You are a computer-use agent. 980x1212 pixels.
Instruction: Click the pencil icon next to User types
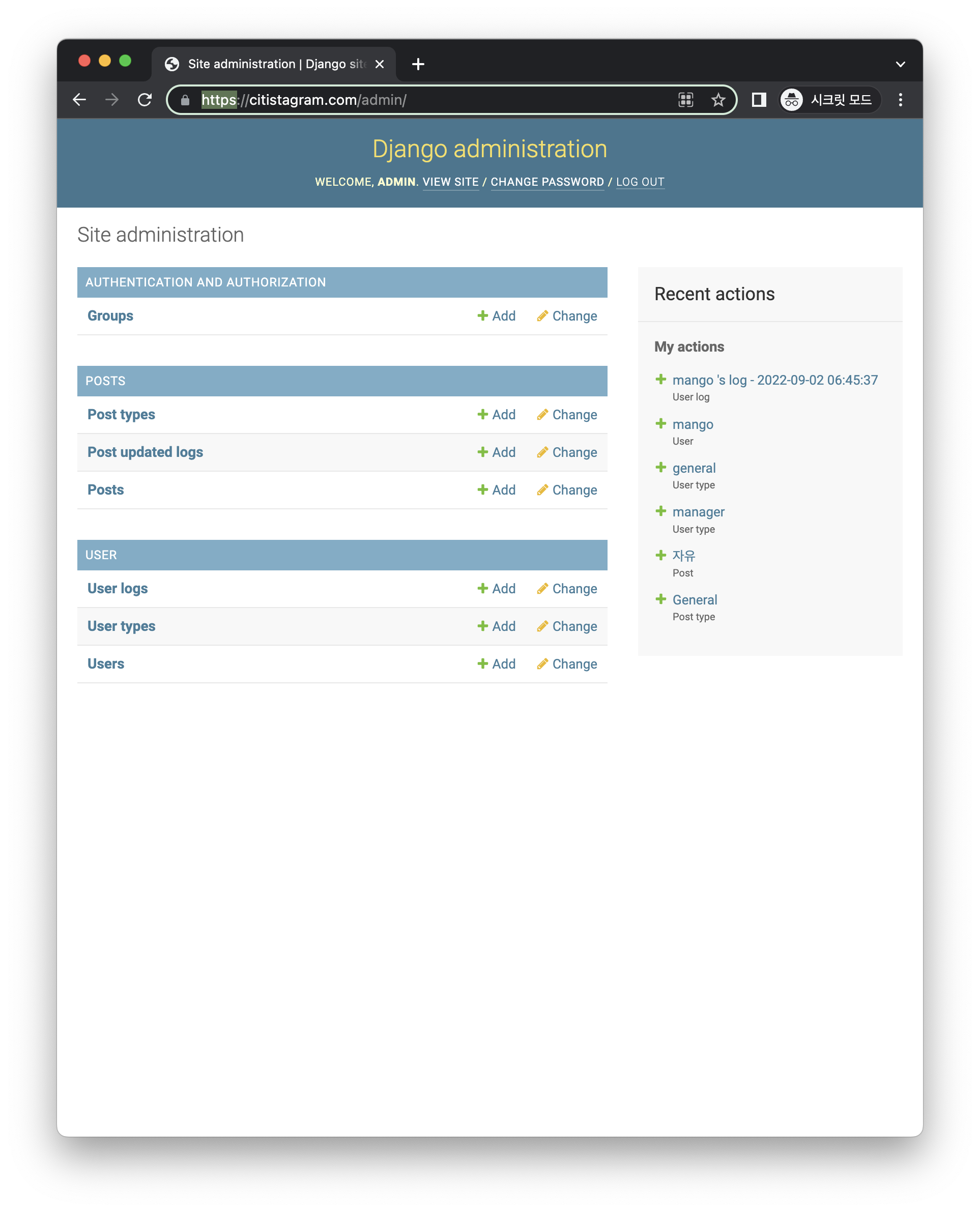click(543, 626)
